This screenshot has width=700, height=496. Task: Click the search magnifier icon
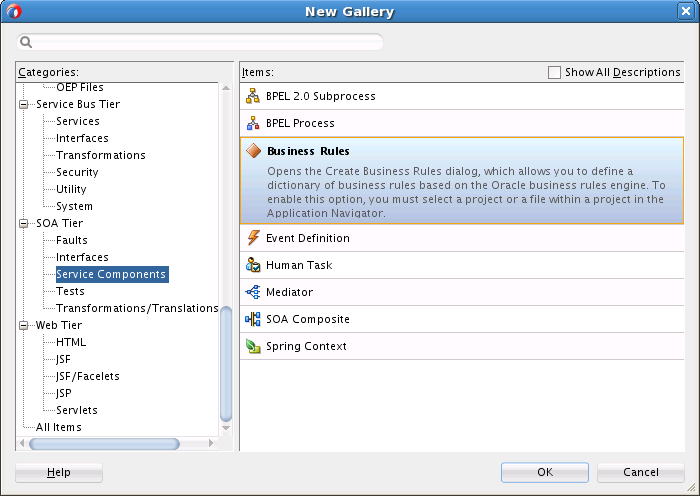pos(26,42)
